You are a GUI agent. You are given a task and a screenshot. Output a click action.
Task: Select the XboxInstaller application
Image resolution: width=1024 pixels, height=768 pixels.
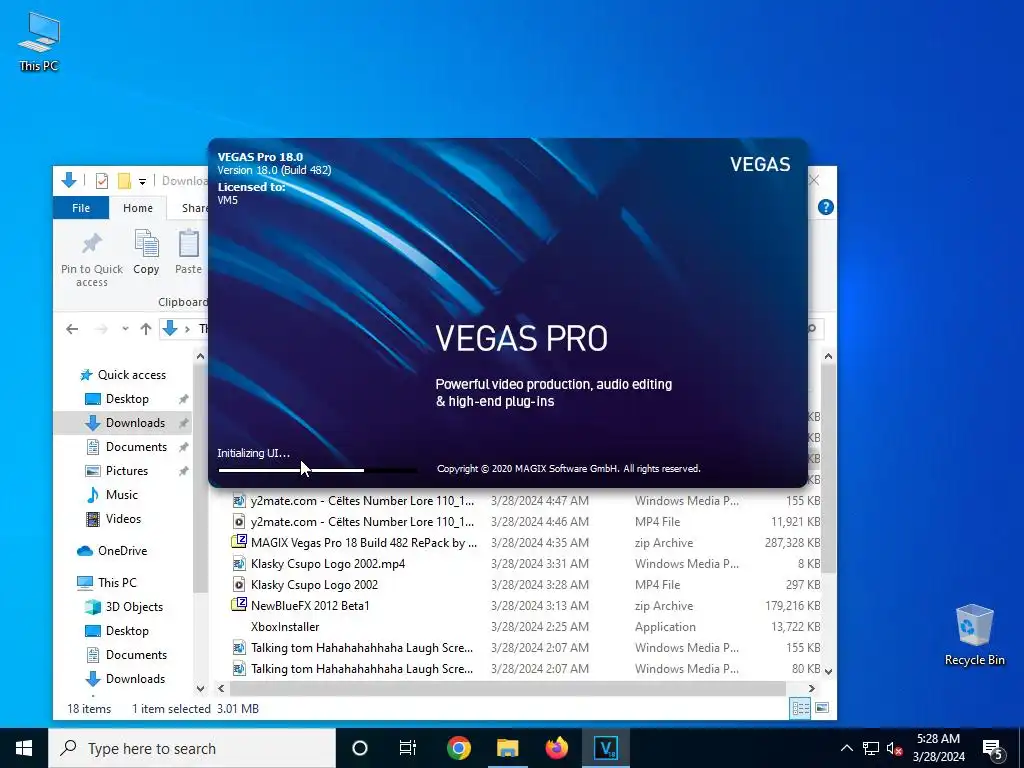point(526,626)
